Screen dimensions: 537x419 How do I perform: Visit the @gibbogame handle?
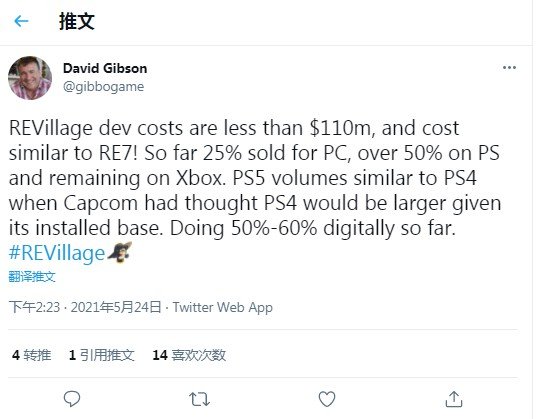tap(103, 86)
